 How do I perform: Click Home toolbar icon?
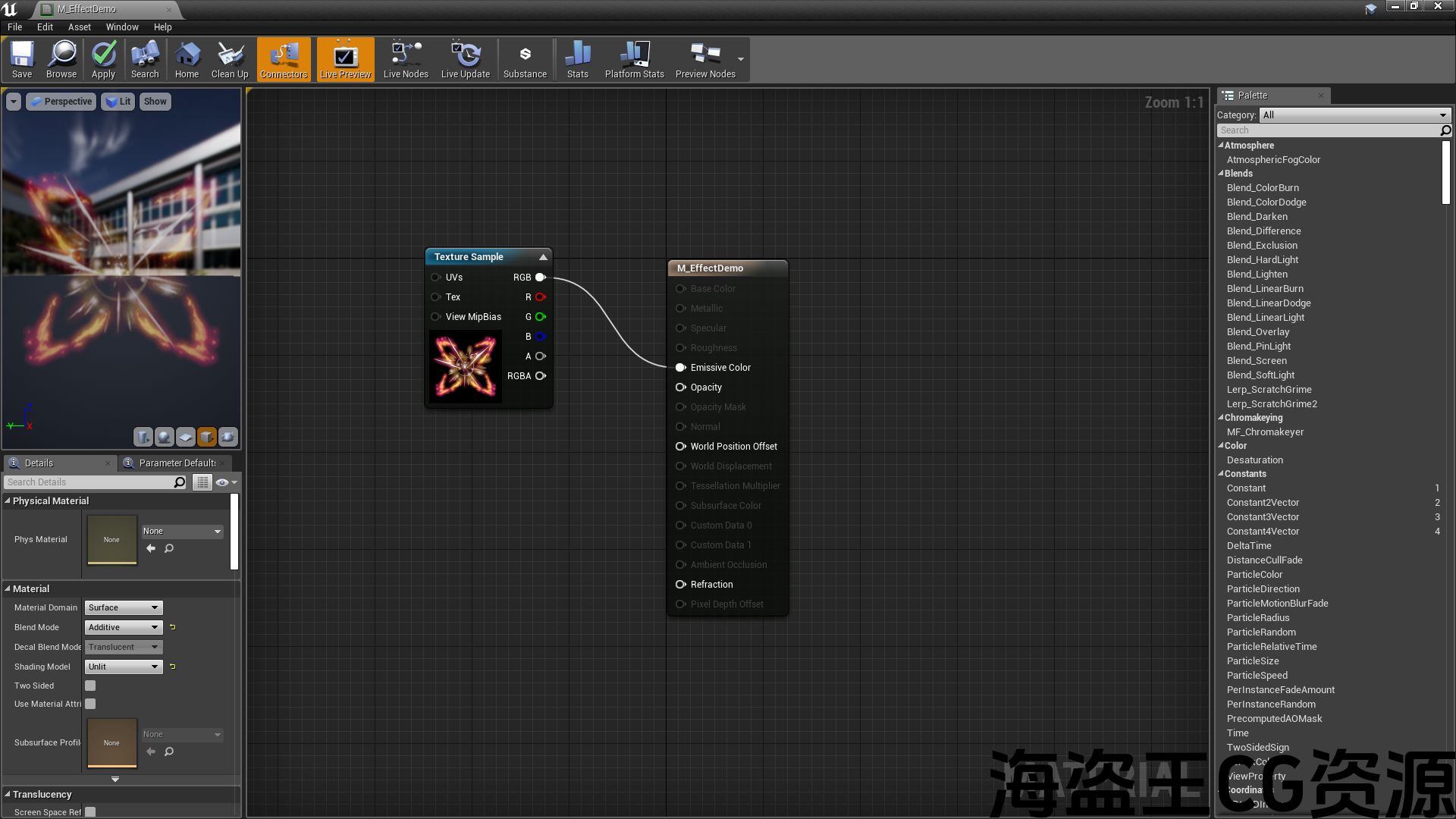(x=187, y=59)
